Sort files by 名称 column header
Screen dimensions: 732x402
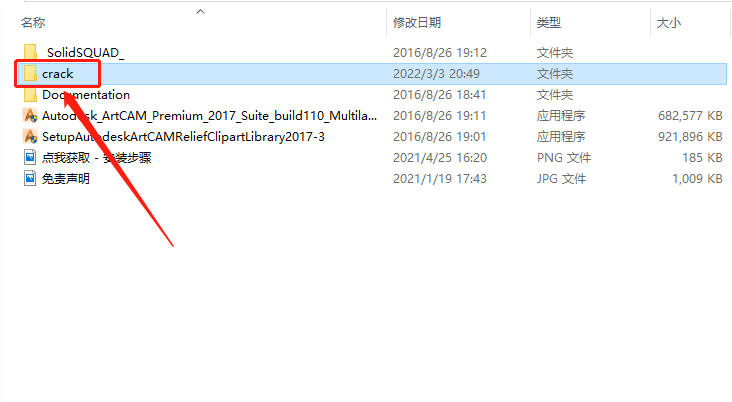(33, 22)
